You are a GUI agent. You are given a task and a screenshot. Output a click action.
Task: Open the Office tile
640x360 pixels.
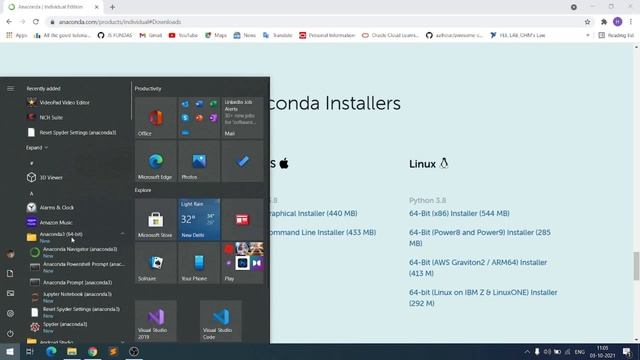[x=156, y=118]
